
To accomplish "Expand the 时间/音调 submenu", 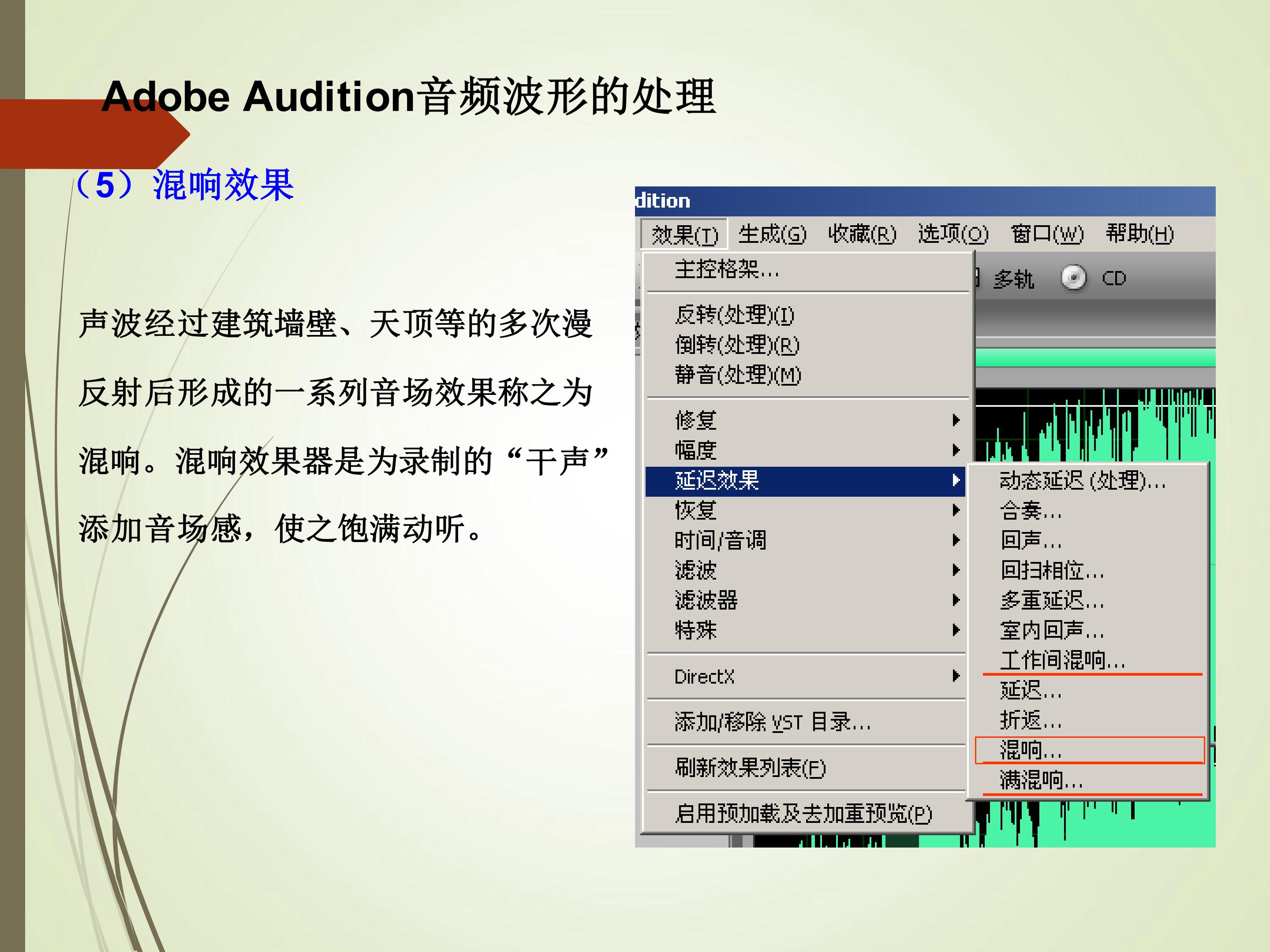I will [805, 540].
